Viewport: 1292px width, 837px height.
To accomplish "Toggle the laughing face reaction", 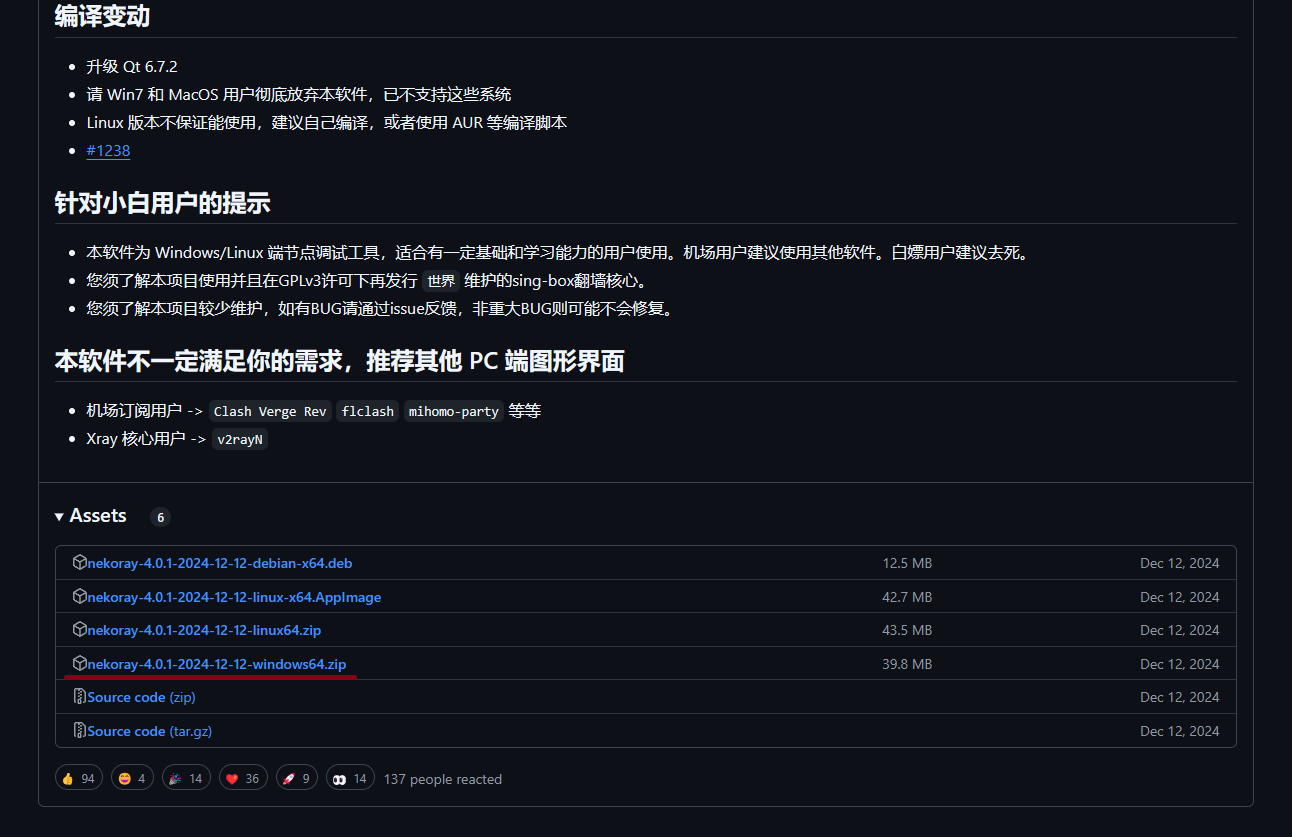I will pos(132,779).
